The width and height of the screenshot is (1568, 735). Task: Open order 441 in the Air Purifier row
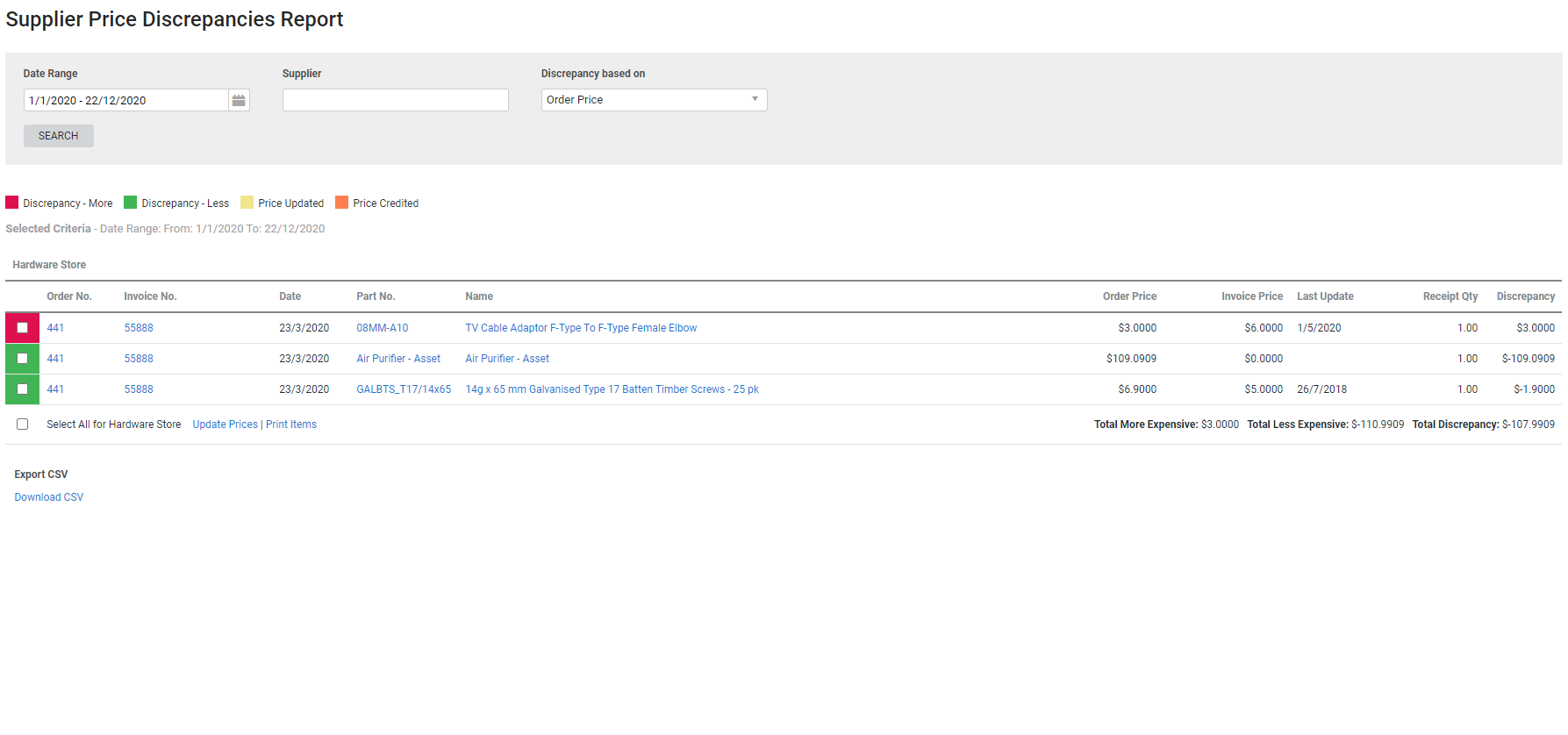(55, 359)
